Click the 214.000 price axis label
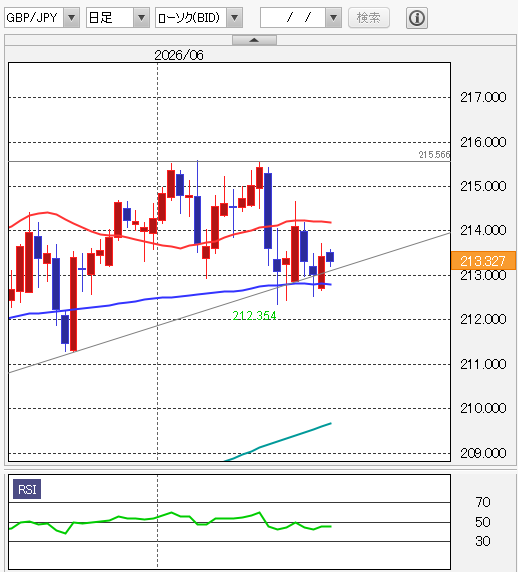 pyautogui.click(x=483, y=230)
